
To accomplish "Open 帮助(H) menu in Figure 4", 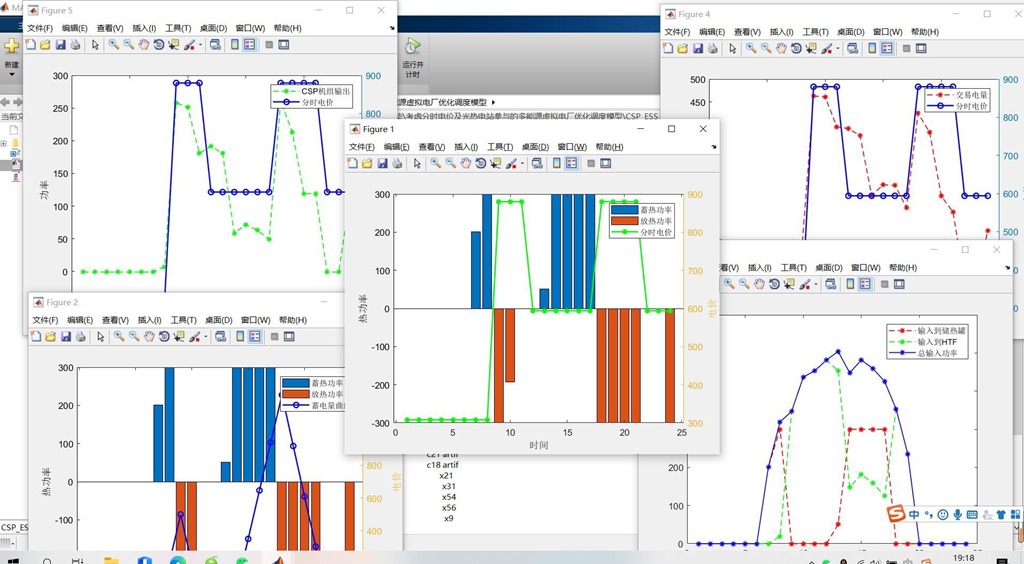I will [x=925, y=32].
